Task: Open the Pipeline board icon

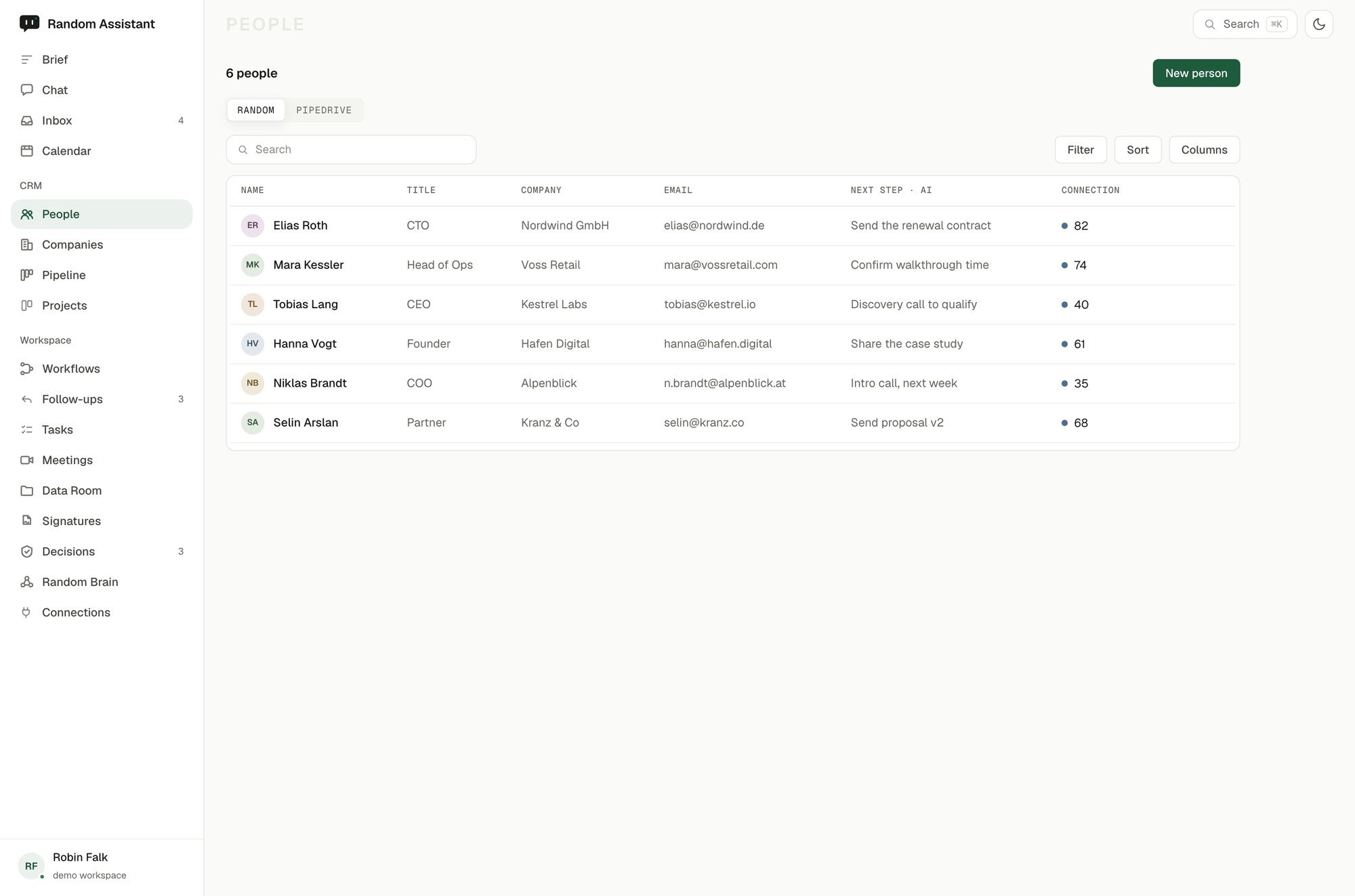Action: (26, 275)
